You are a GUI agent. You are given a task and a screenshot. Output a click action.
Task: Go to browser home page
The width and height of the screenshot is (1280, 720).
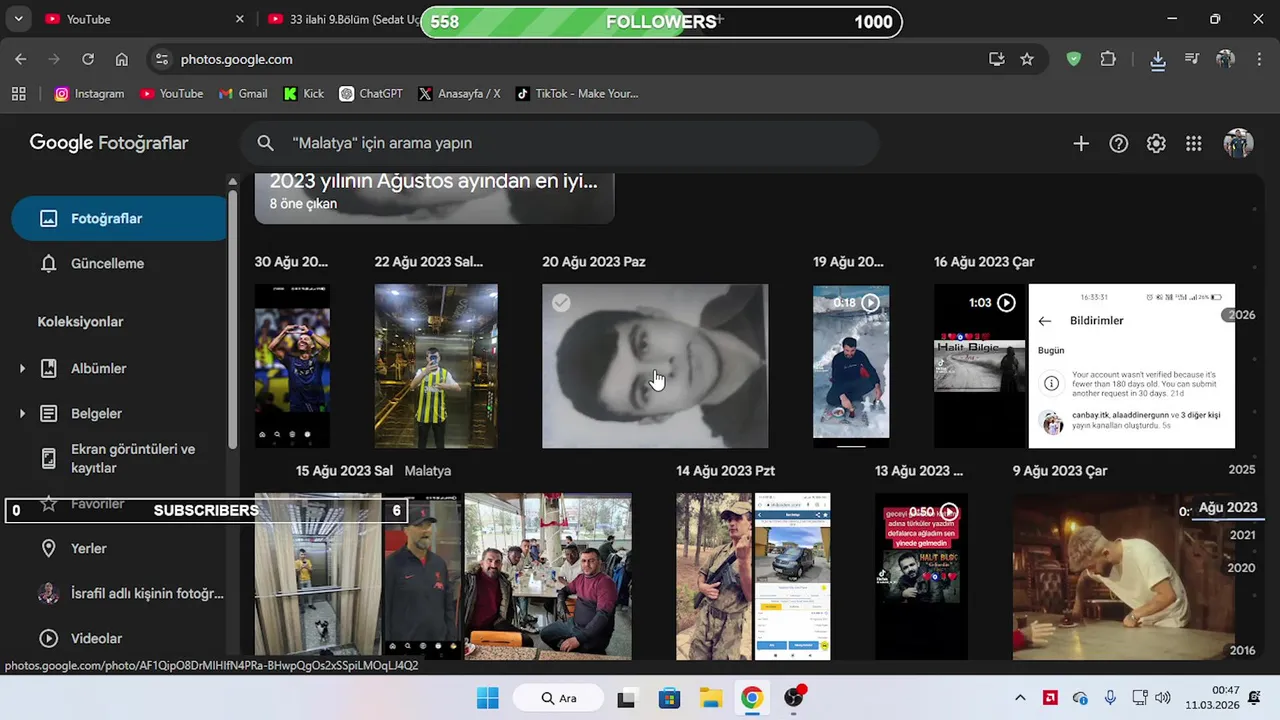click(122, 59)
